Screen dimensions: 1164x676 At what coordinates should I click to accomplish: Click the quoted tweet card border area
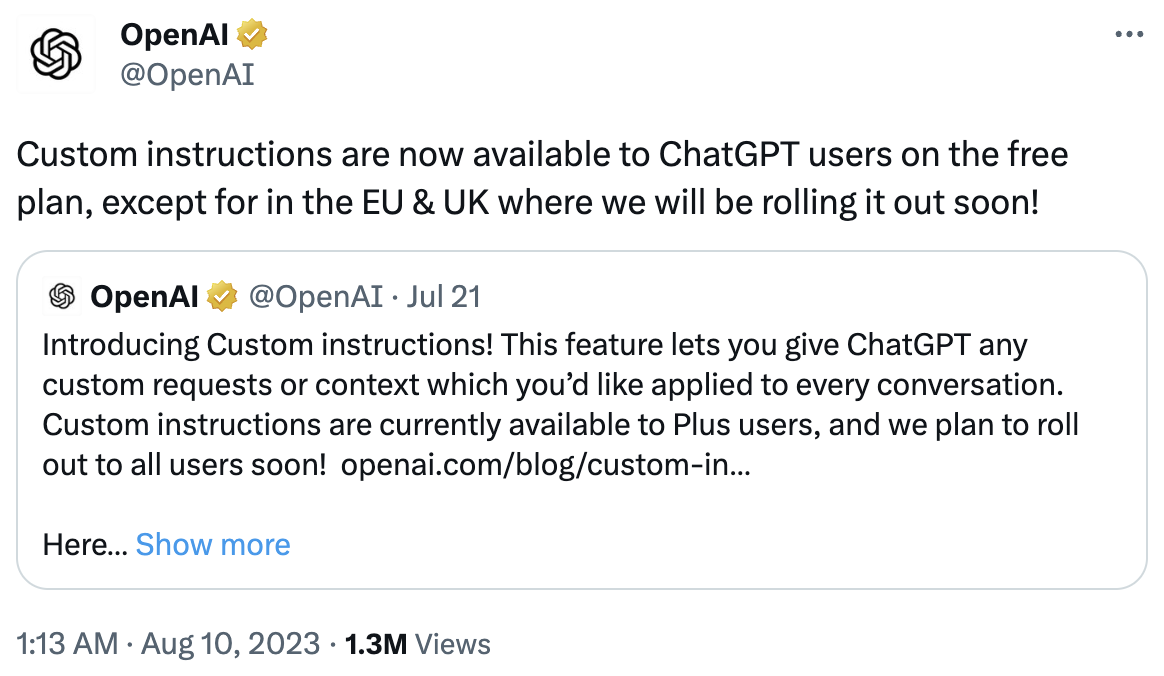(582, 420)
